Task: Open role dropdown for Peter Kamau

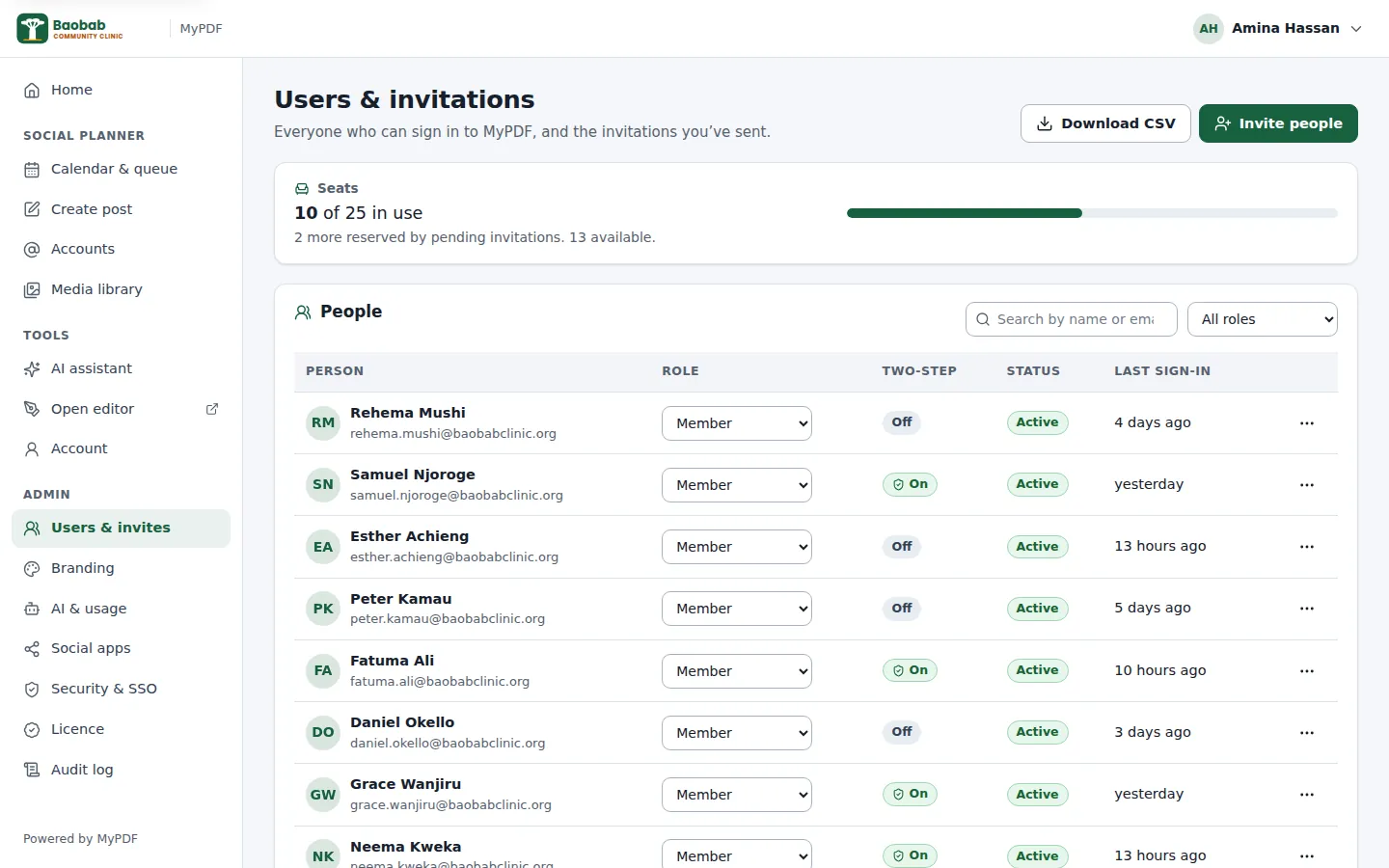Action: pyautogui.click(x=737, y=609)
